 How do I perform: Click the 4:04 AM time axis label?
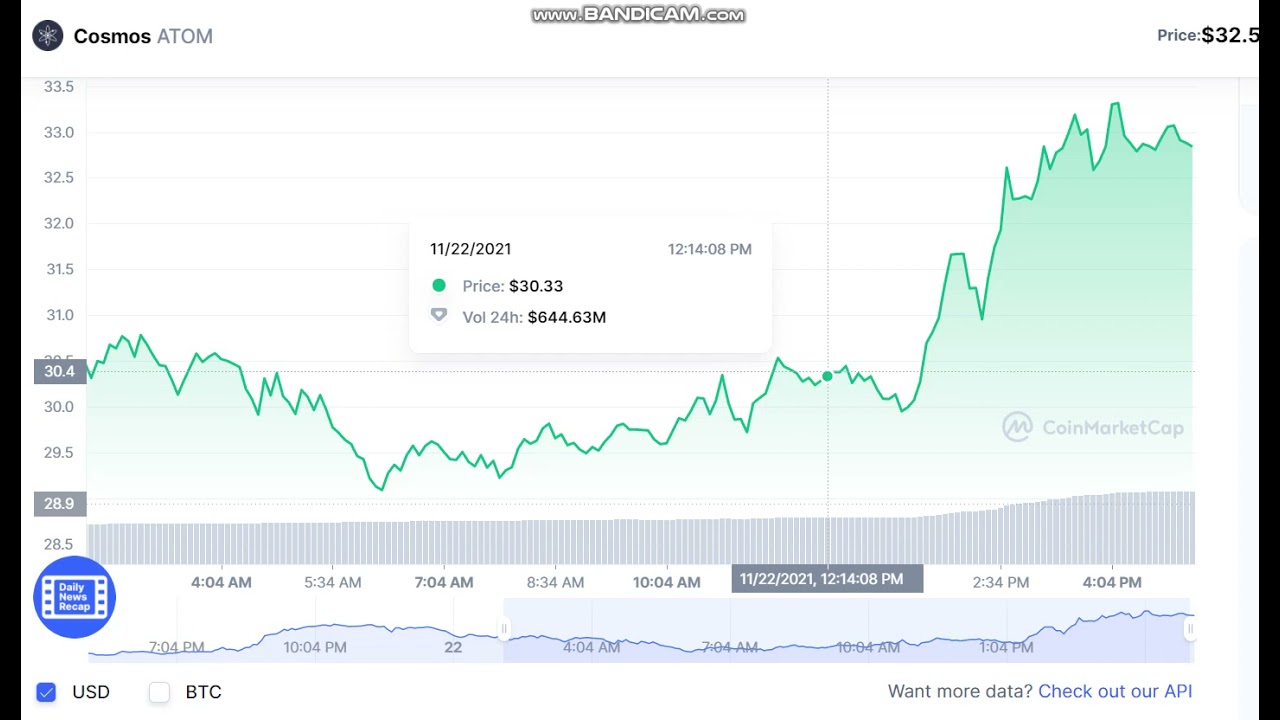221,582
